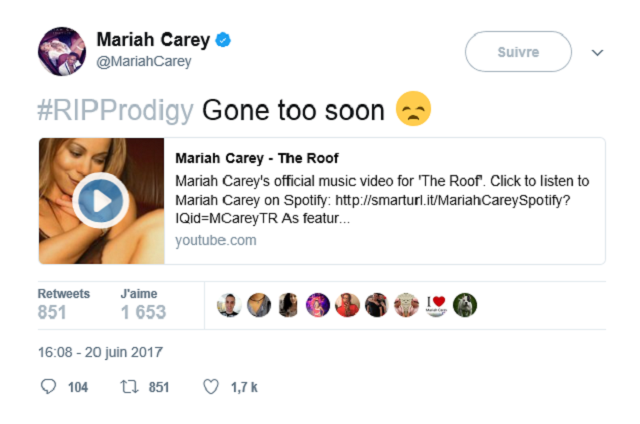Open the I heart Mariah Carey avatar
This screenshot has width=640, height=424.
click(x=436, y=305)
